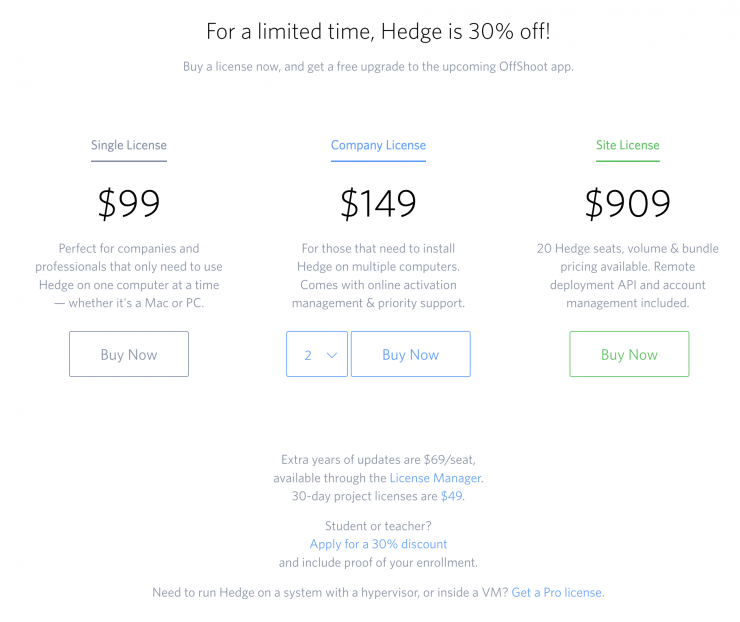Click the $99 price
The width and height of the screenshot is (740, 622).
click(x=129, y=204)
